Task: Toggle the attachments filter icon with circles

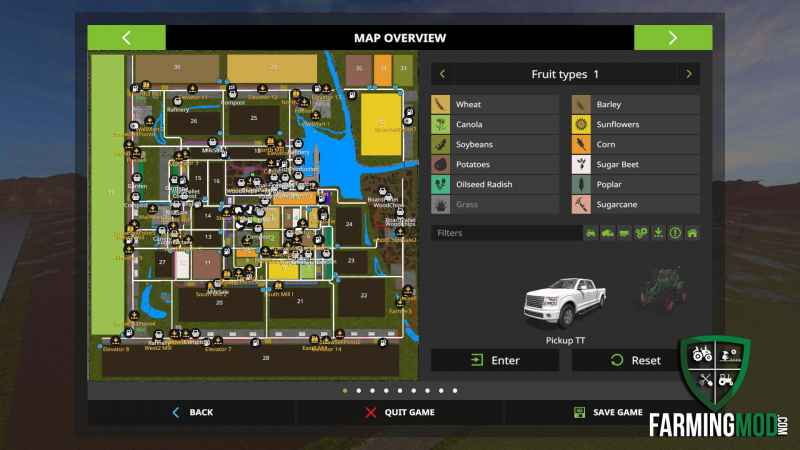Action: point(641,233)
